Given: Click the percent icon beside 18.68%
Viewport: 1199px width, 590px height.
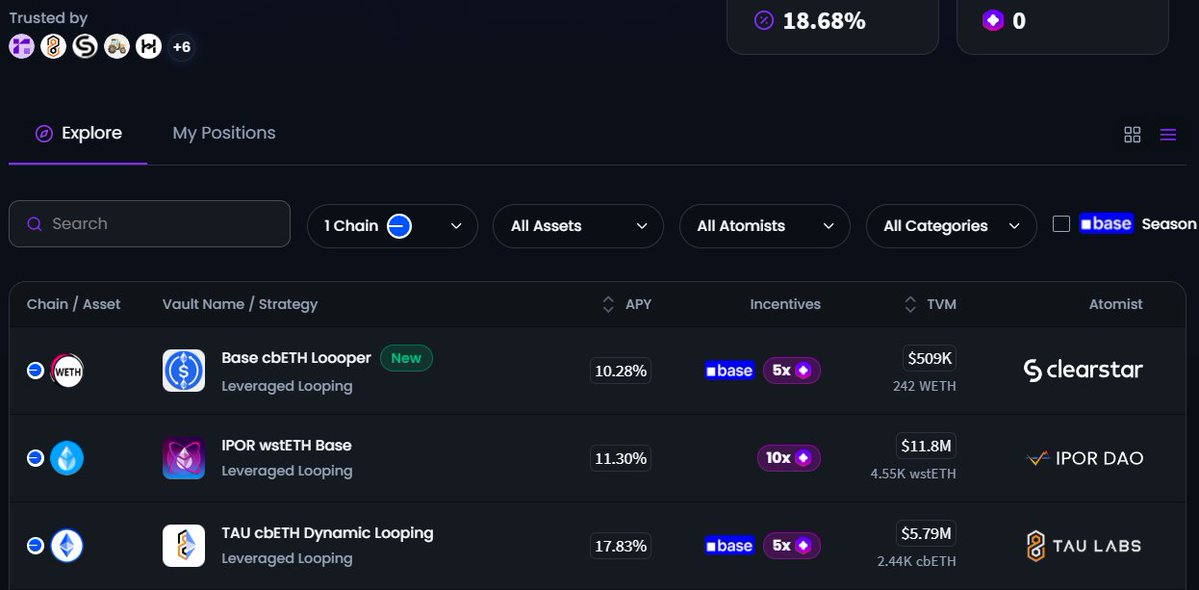Looking at the screenshot, I should pos(764,21).
